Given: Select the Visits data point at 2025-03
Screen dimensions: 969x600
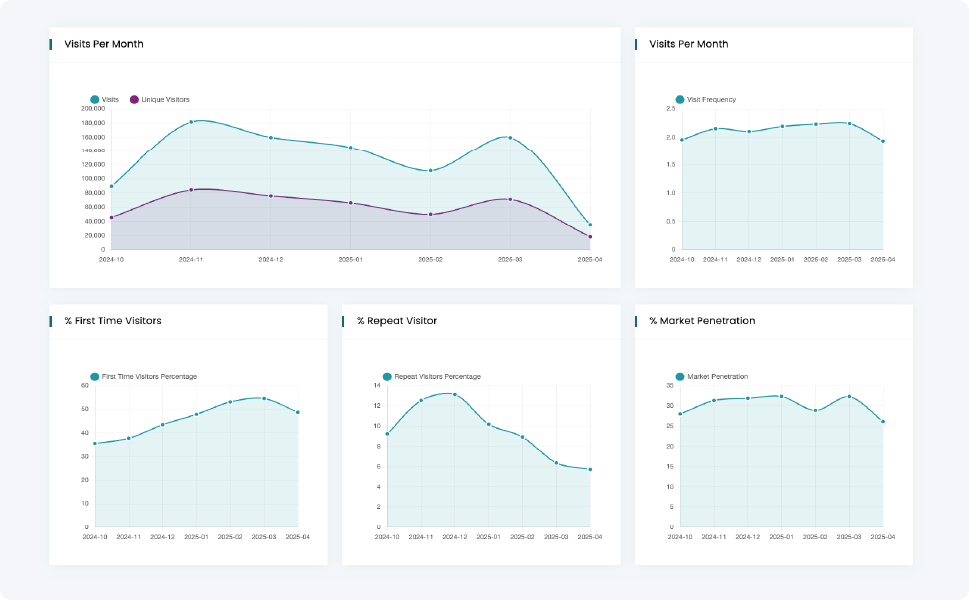Looking at the screenshot, I should 510,138.
